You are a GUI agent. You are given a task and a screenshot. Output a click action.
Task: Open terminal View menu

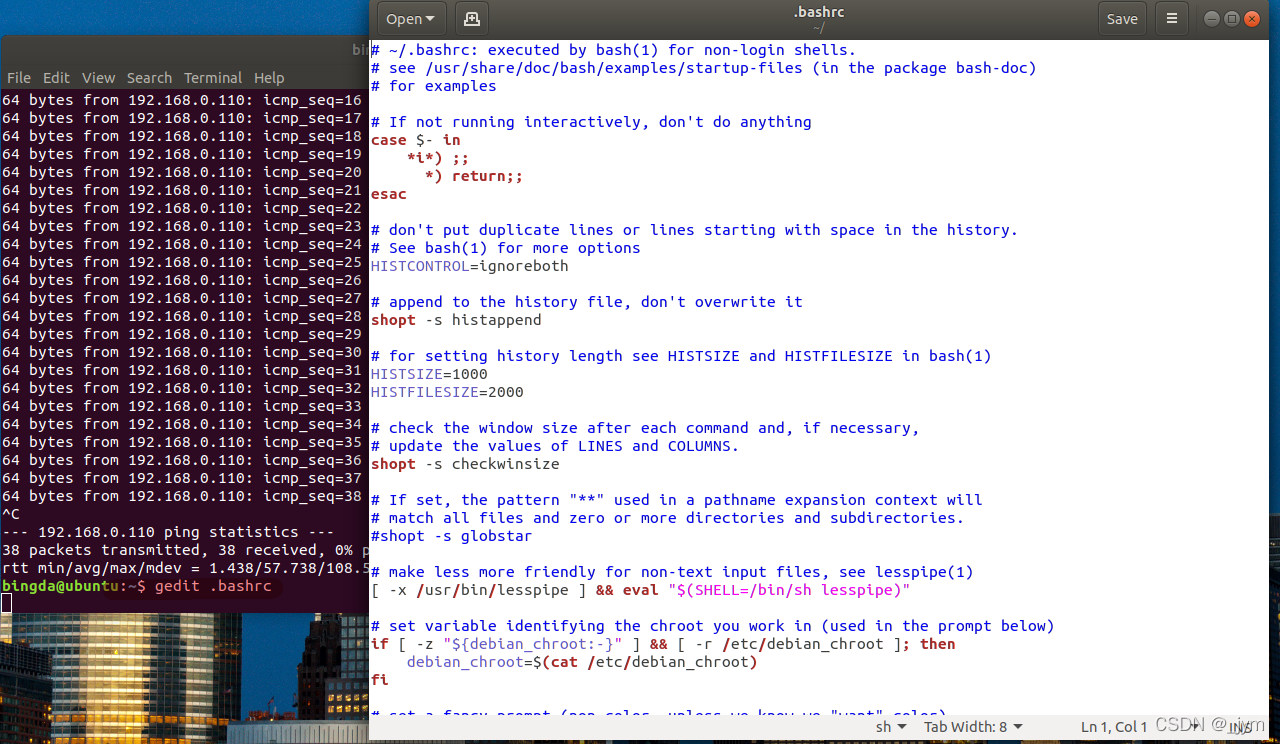pyautogui.click(x=98, y=78)
